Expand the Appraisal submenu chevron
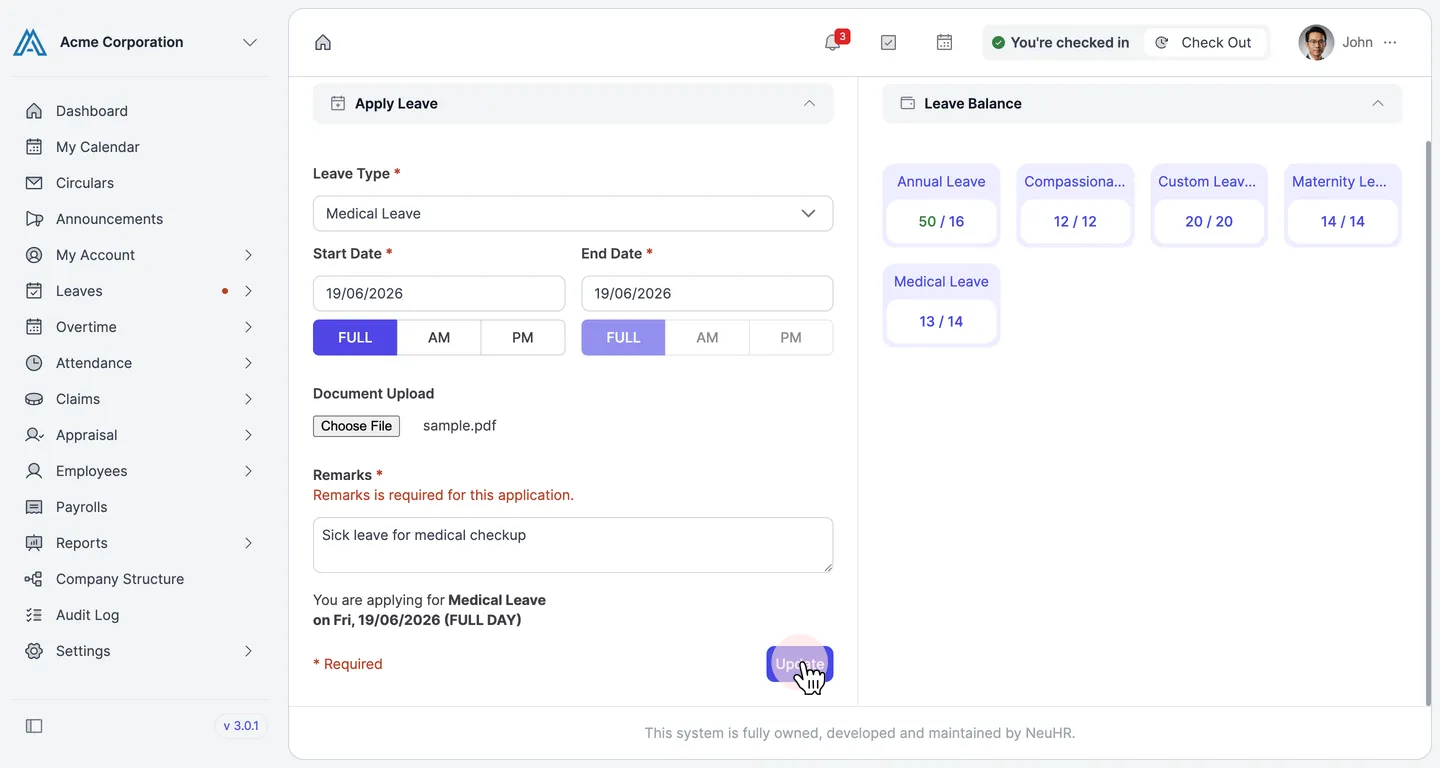Viewport: 1440px width, 768px height. coord(248,435)
